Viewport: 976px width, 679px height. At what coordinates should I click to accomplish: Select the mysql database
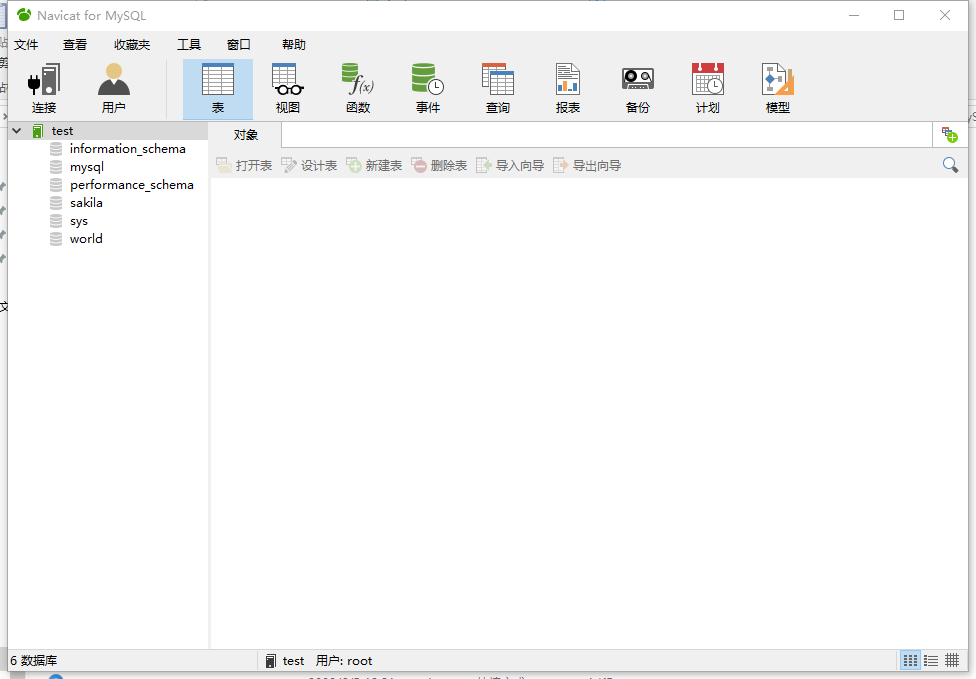click(87, 167)
